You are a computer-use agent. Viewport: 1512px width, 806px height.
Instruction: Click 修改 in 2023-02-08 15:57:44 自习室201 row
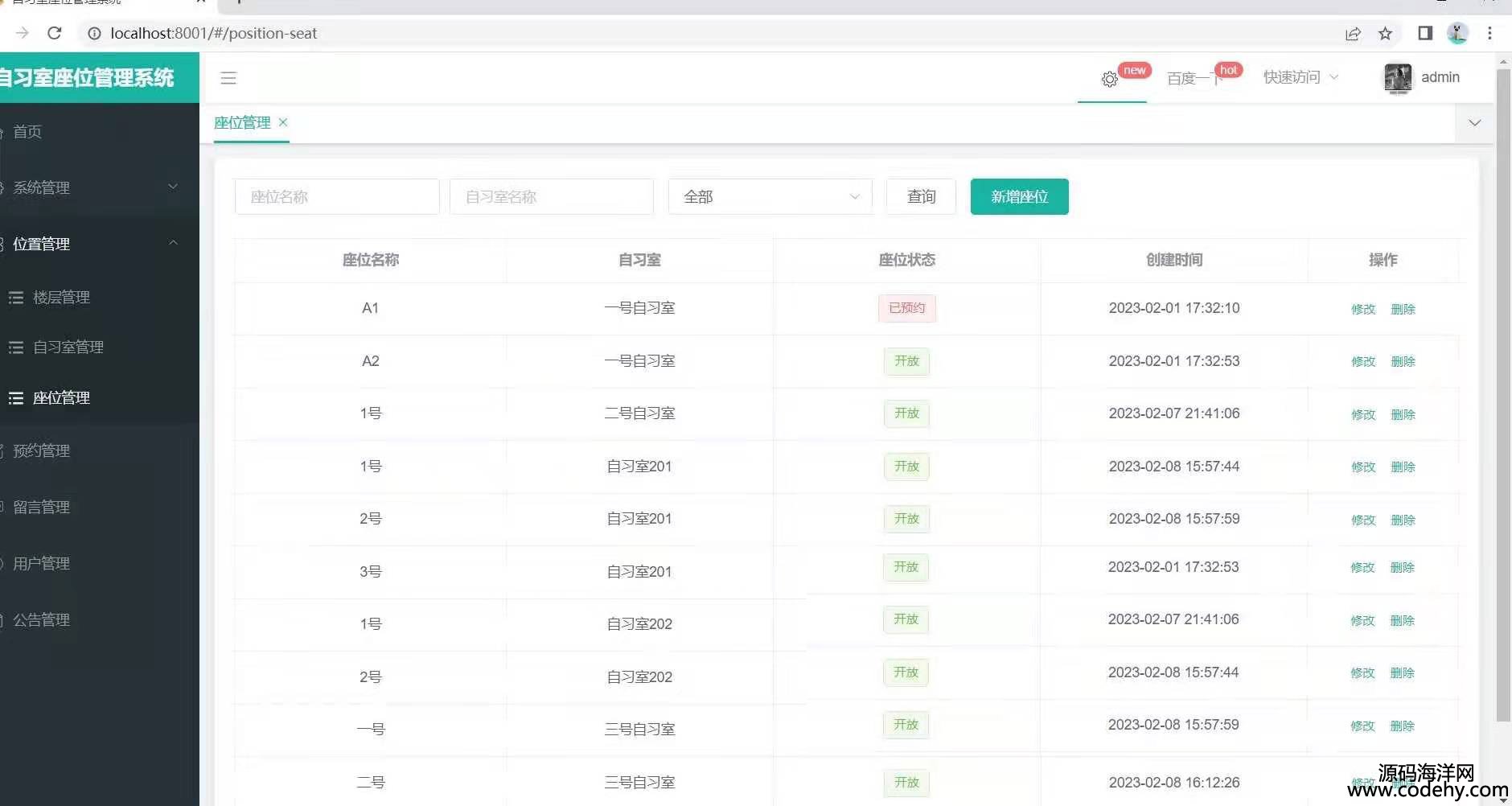(x=1363, y=467)
